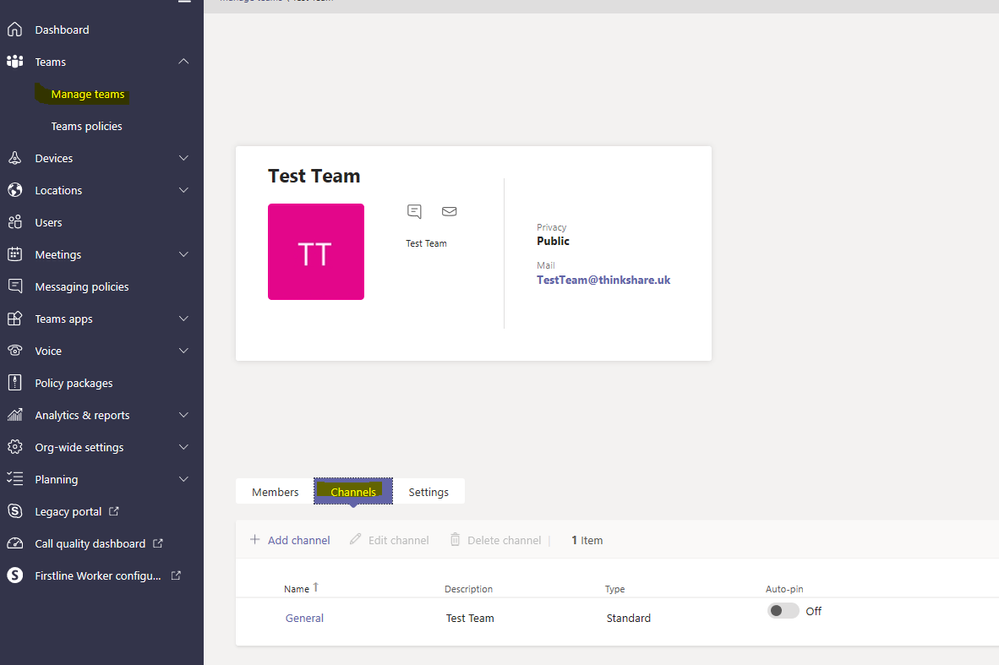The image size is (999, 665).
Task: Expand the Org-wide settings chevron
Action: click(183, 447)
